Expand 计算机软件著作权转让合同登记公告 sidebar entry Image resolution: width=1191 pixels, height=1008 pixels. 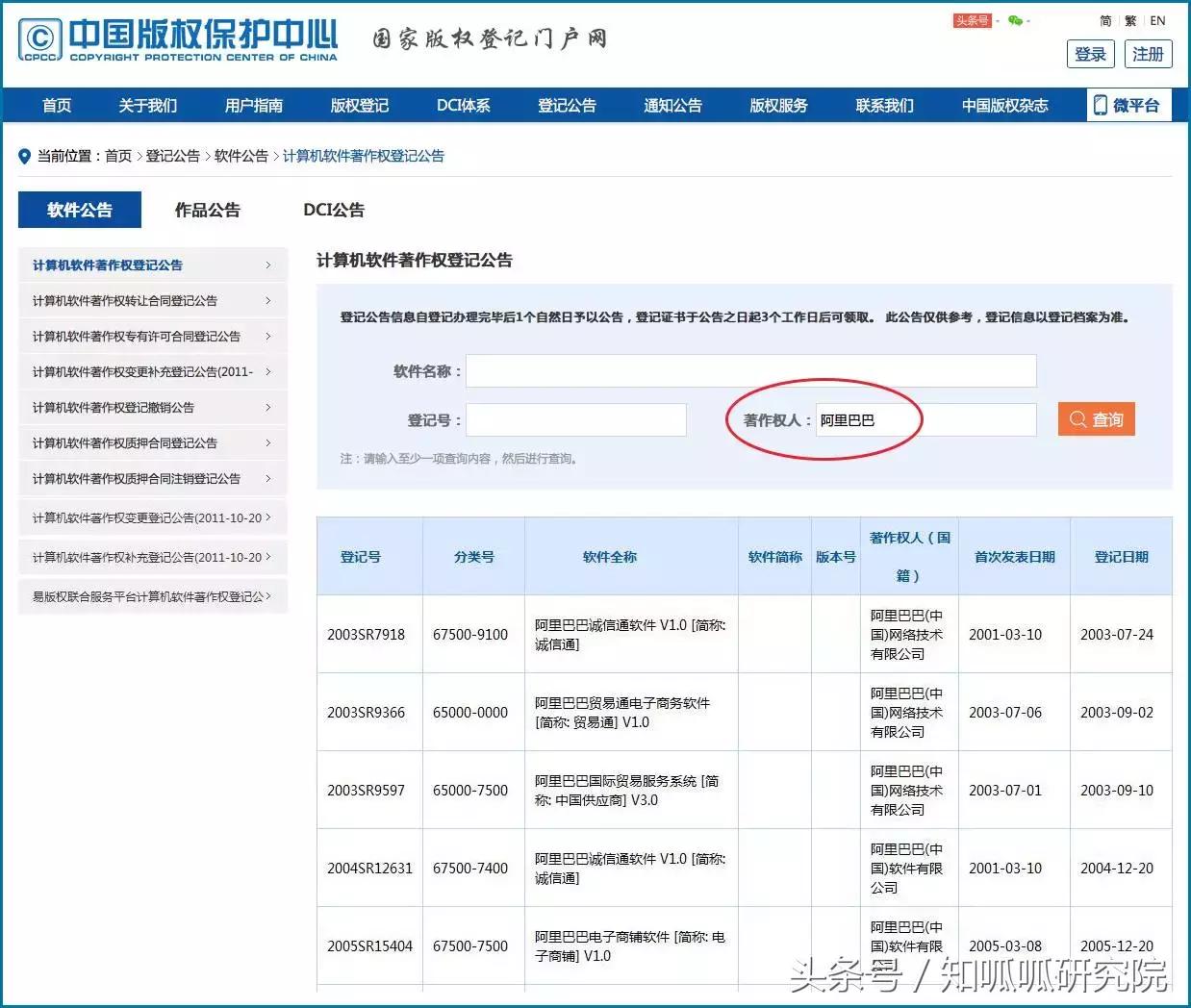269,300
